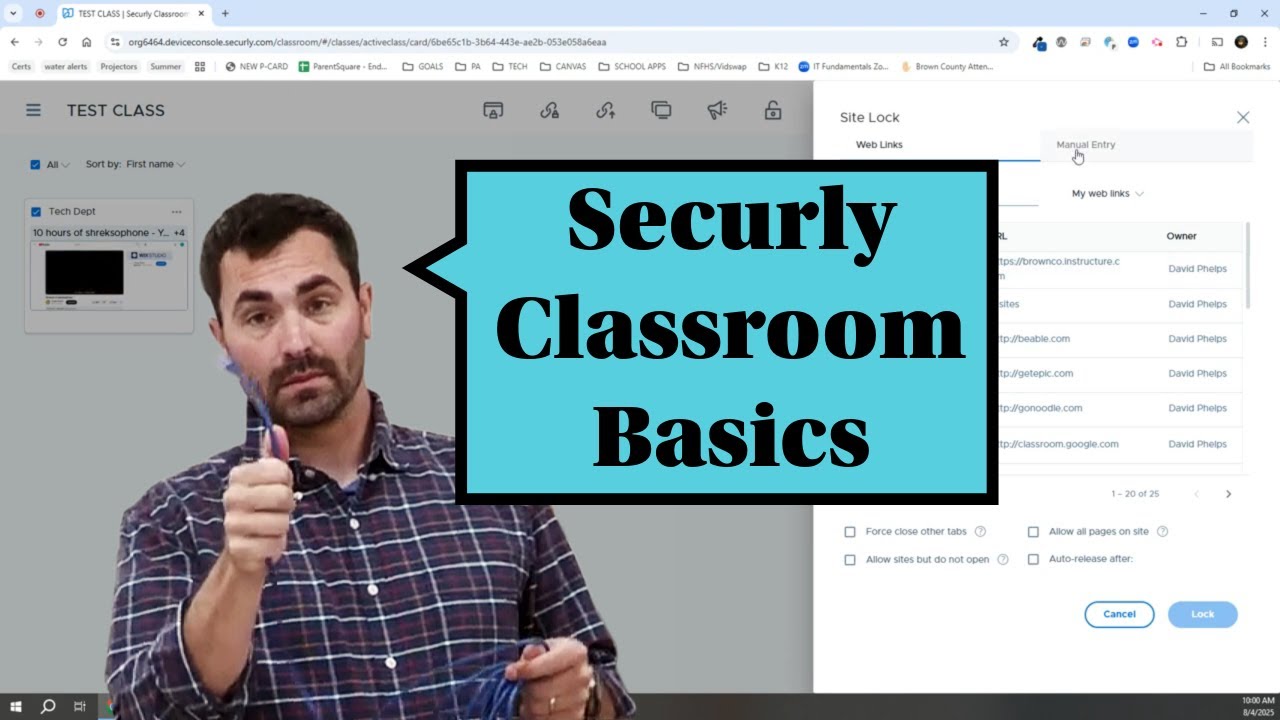Viewport: 1280px width, 720px height.
Task: Check Allow sites but do not open
Action: pyautogui.click(x=850, y=560)
